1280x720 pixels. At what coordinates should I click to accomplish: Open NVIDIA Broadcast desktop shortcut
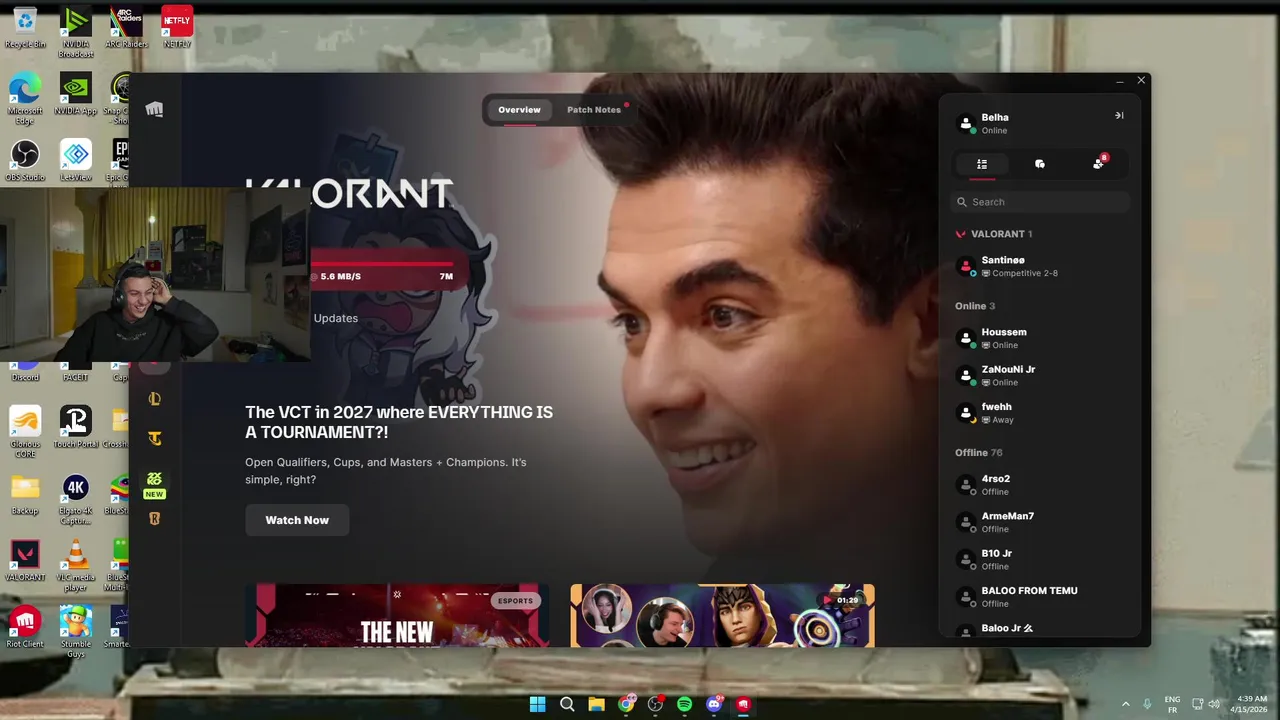pos(76,32)
